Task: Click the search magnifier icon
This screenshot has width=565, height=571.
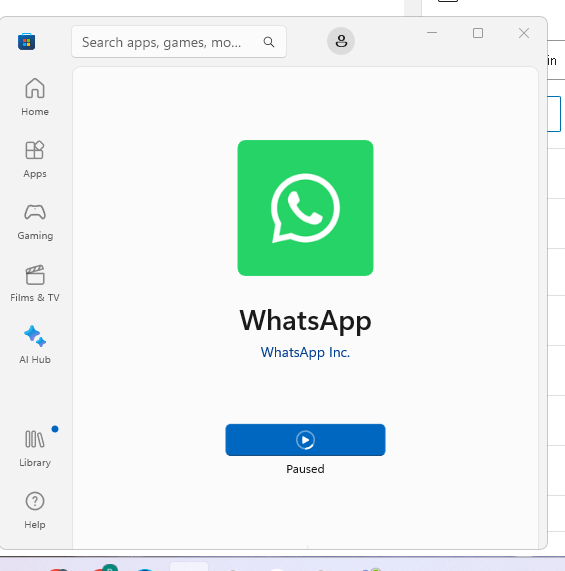Action: click(x=269, y=42)
